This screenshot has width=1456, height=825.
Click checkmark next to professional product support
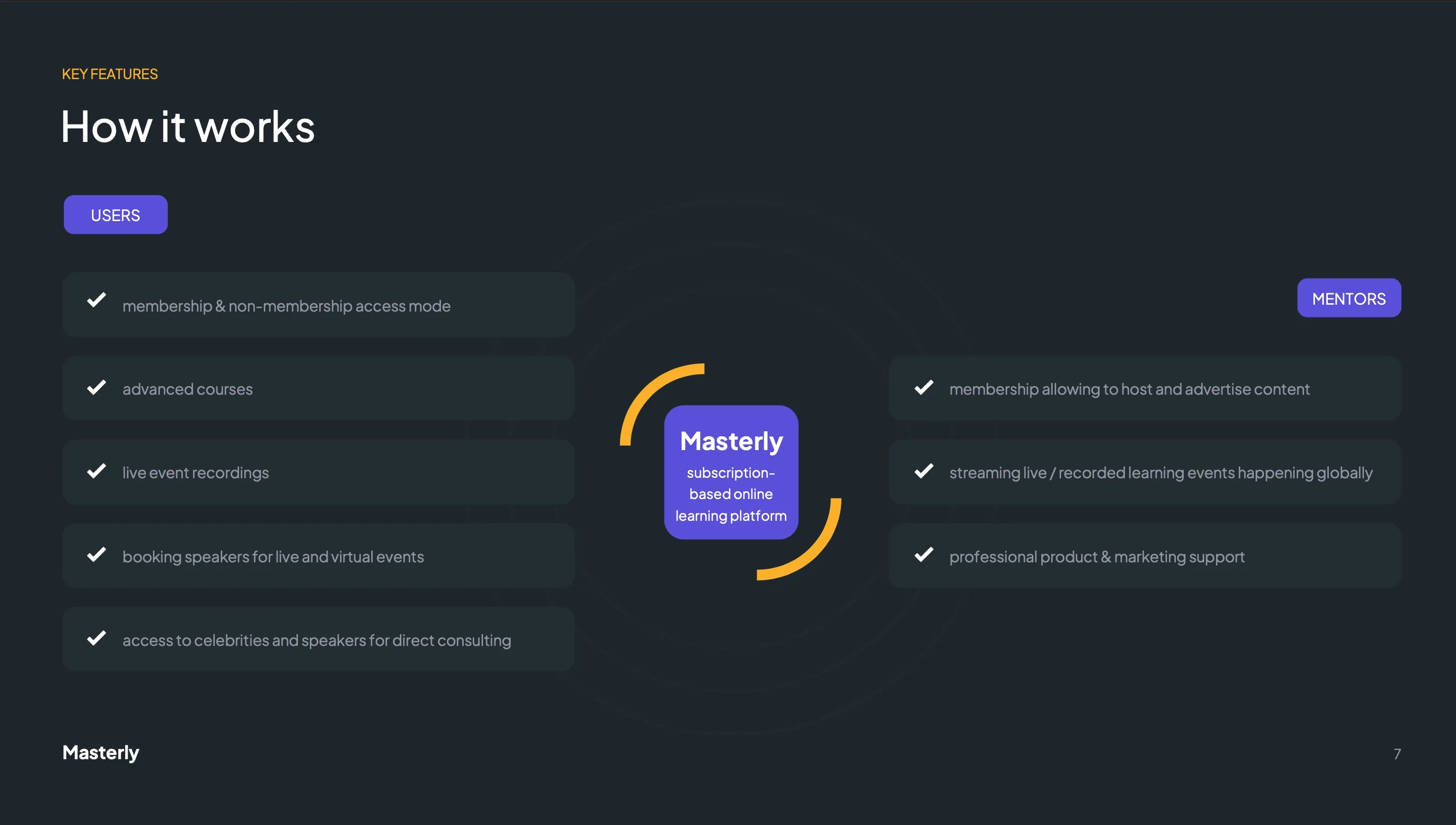[923, 555]
